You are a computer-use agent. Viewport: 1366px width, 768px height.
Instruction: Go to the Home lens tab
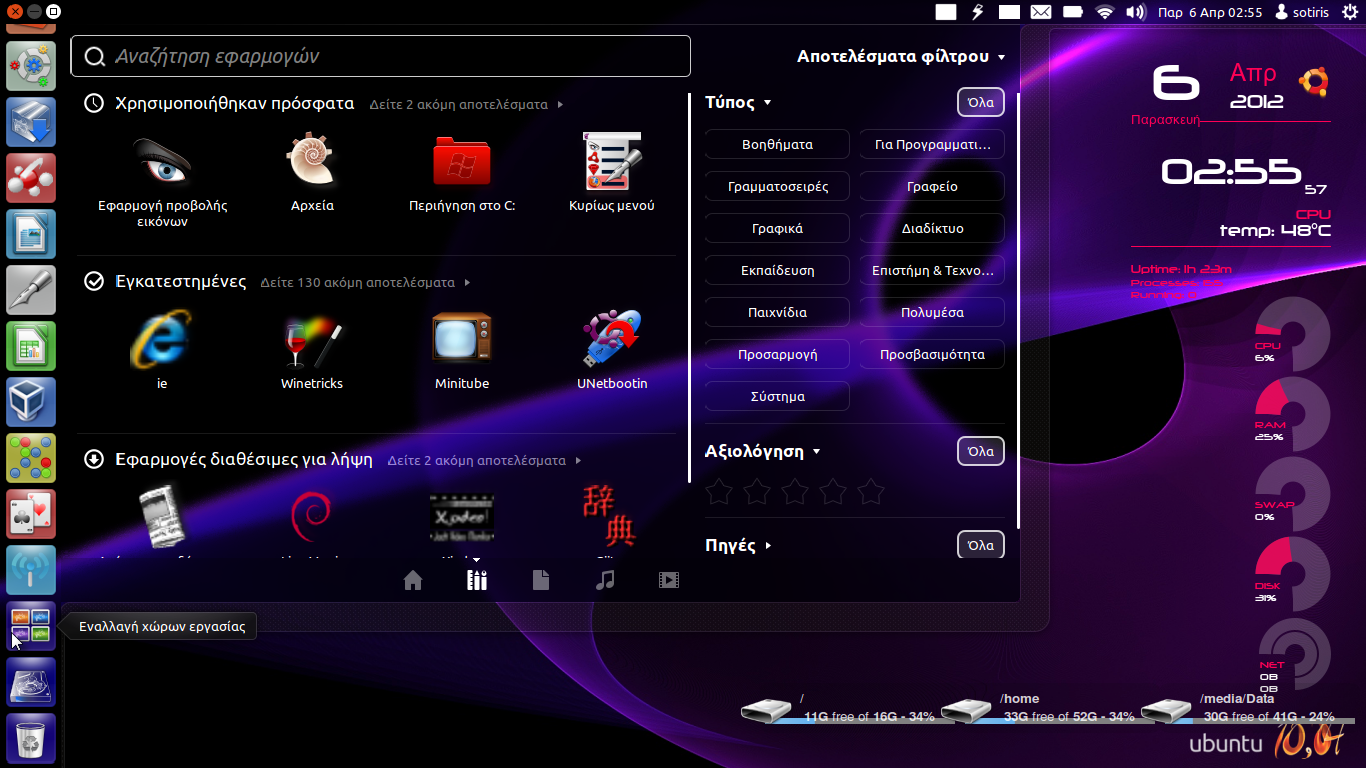point(413,580)
